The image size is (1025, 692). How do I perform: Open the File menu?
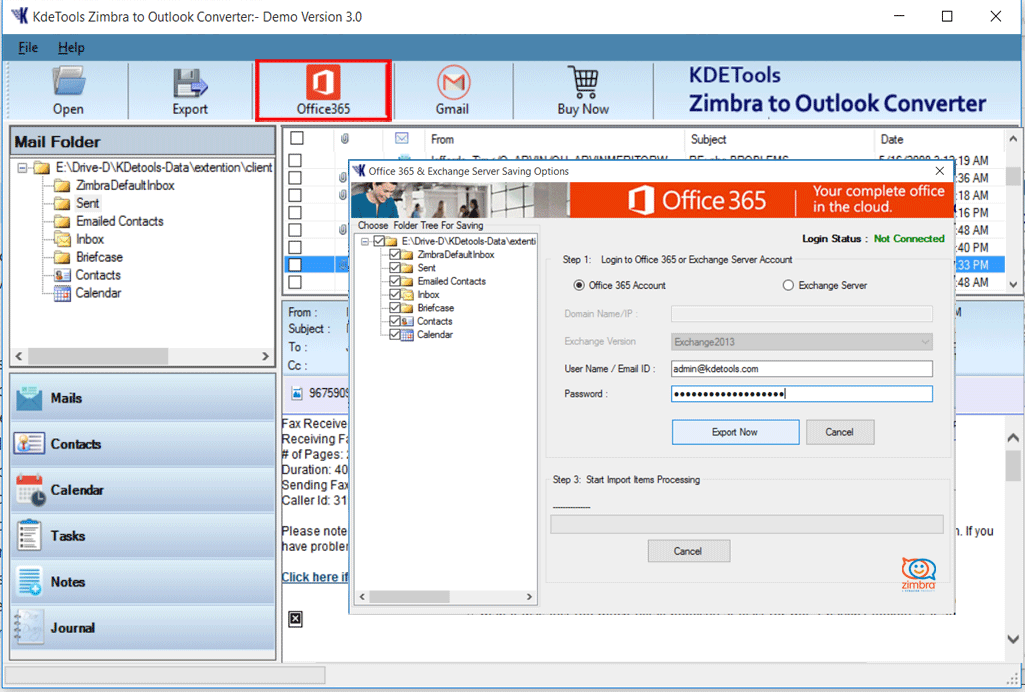pos(27,48)
